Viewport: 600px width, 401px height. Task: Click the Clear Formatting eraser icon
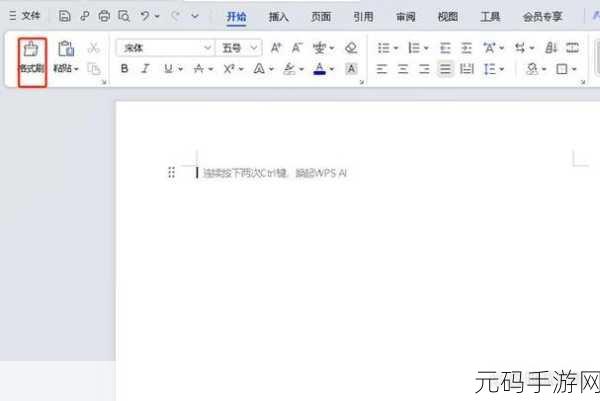pos(351,48)
